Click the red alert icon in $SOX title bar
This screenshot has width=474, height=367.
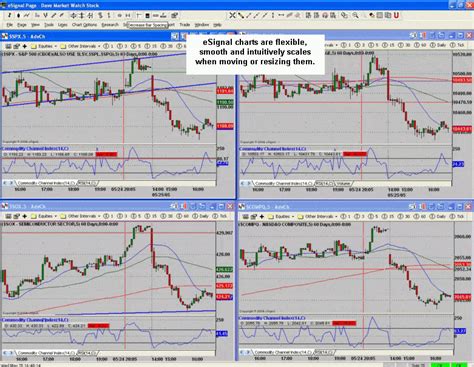click(x=185, y=207)
